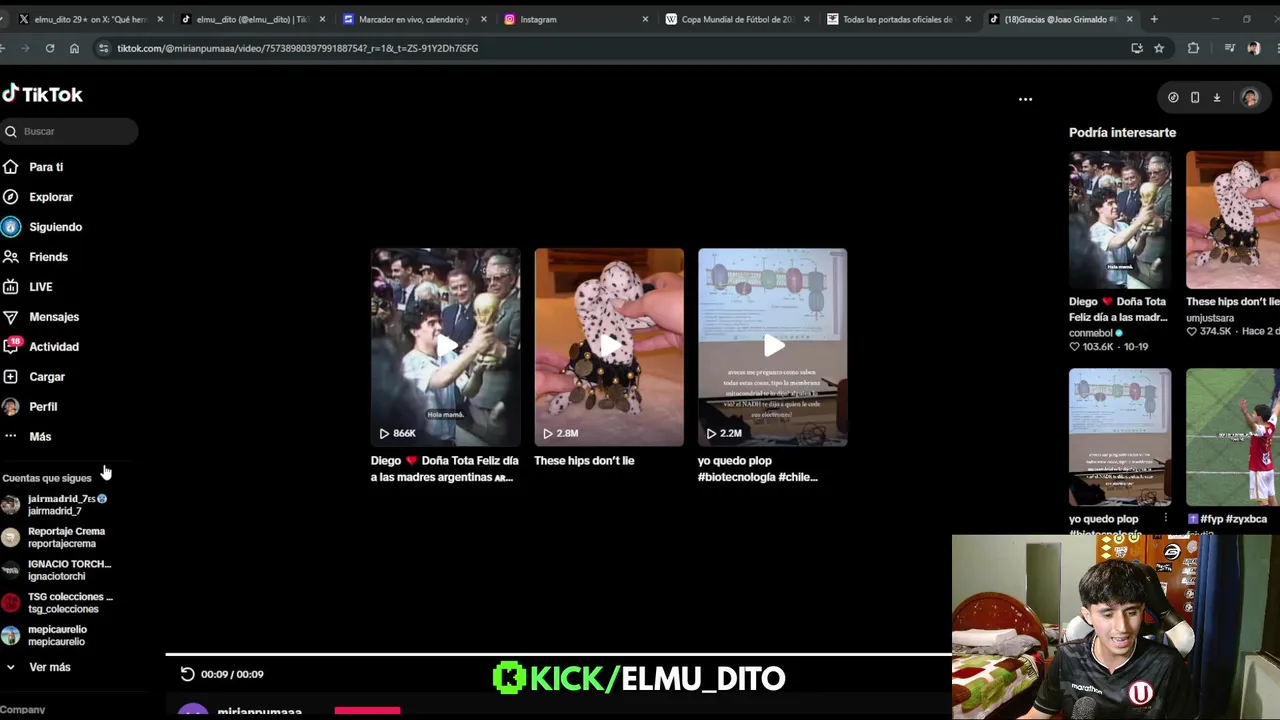Screen dimensions: 1280x720
Task: Close the Instagram tab
Action: point(645,19)
